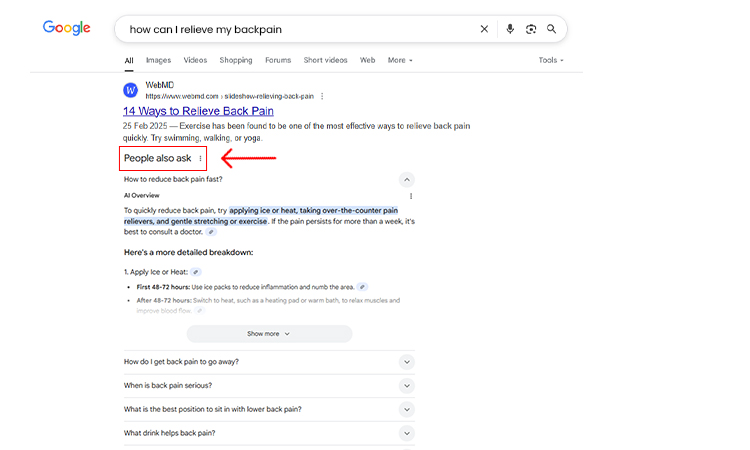Click the 'How to reduce back pain fast?' question
The width and height of the screenshot is (750, 450).
173,179
